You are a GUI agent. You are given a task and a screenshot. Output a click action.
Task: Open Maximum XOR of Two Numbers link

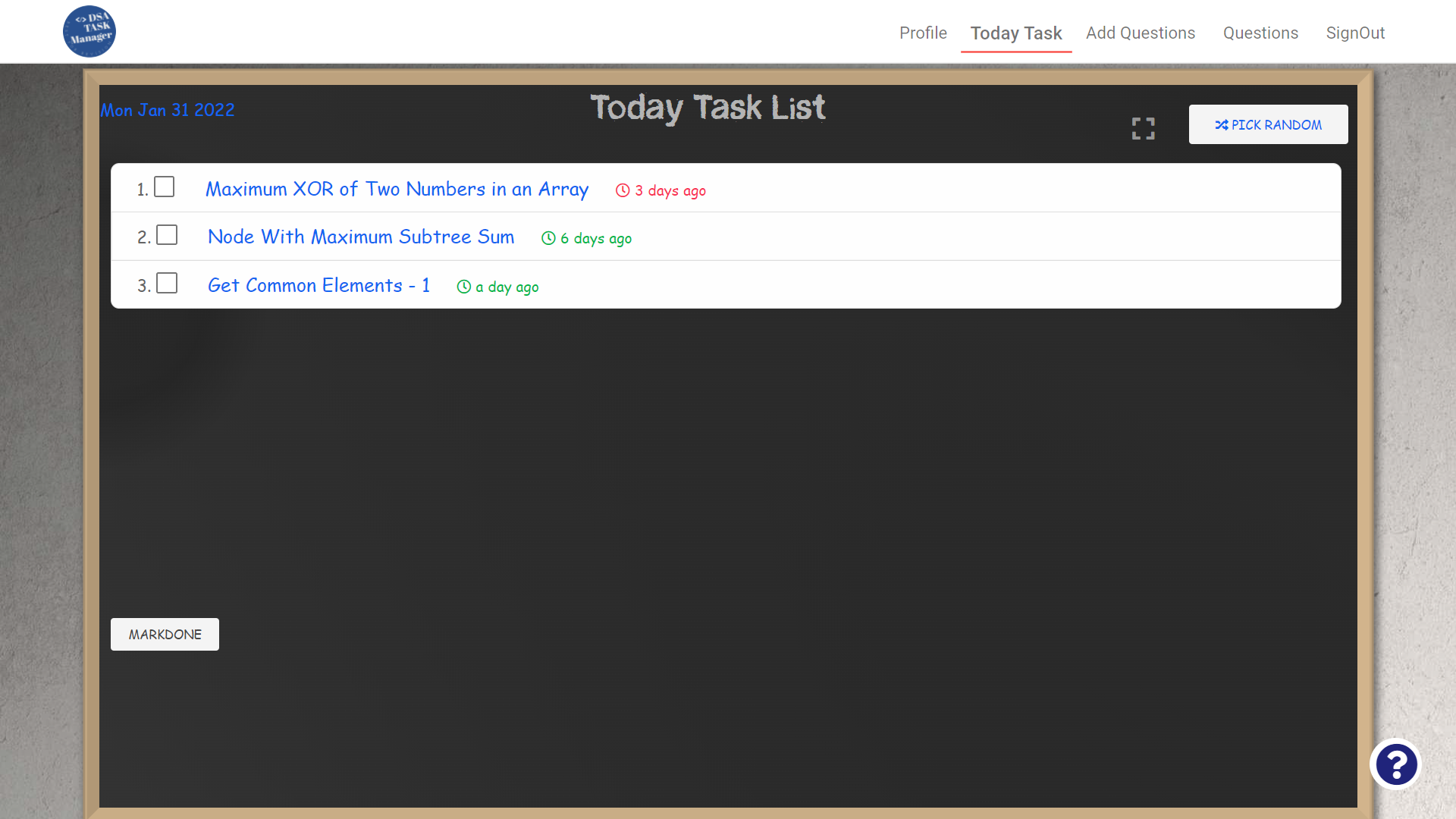pos(397,189)
